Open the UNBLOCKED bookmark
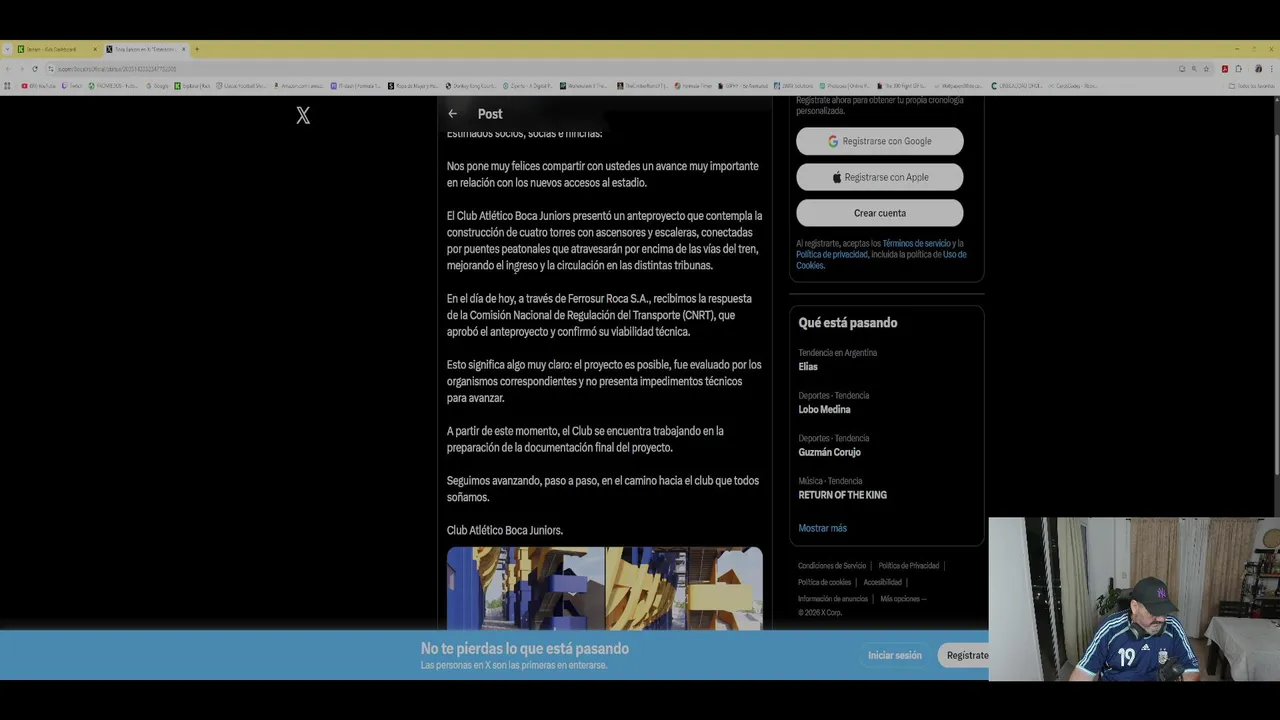Viewport: 1280px width, 720px height. click(x=1017, y=86)
